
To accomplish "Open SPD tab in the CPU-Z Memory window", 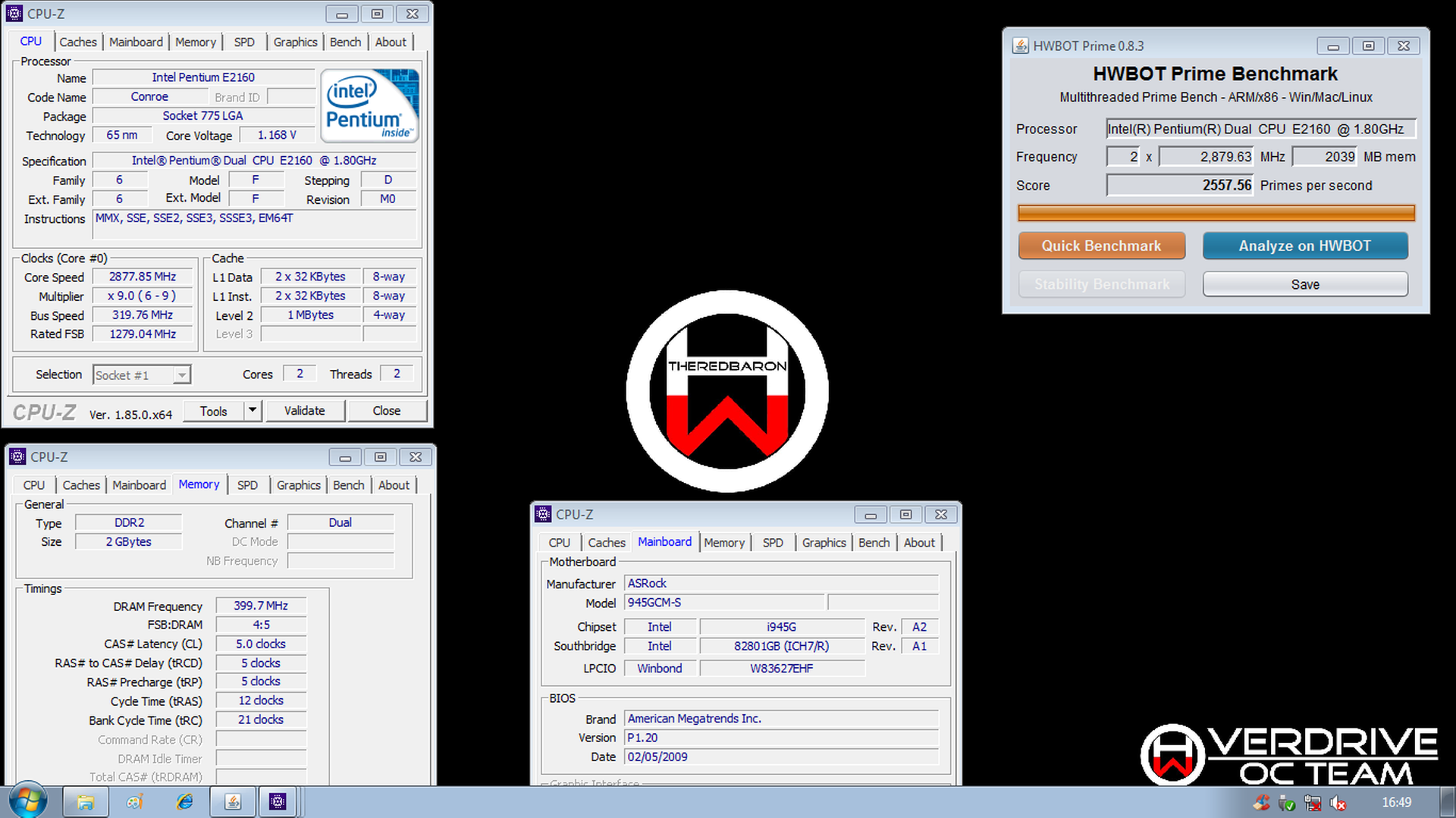I will click(x=247, y=485).
